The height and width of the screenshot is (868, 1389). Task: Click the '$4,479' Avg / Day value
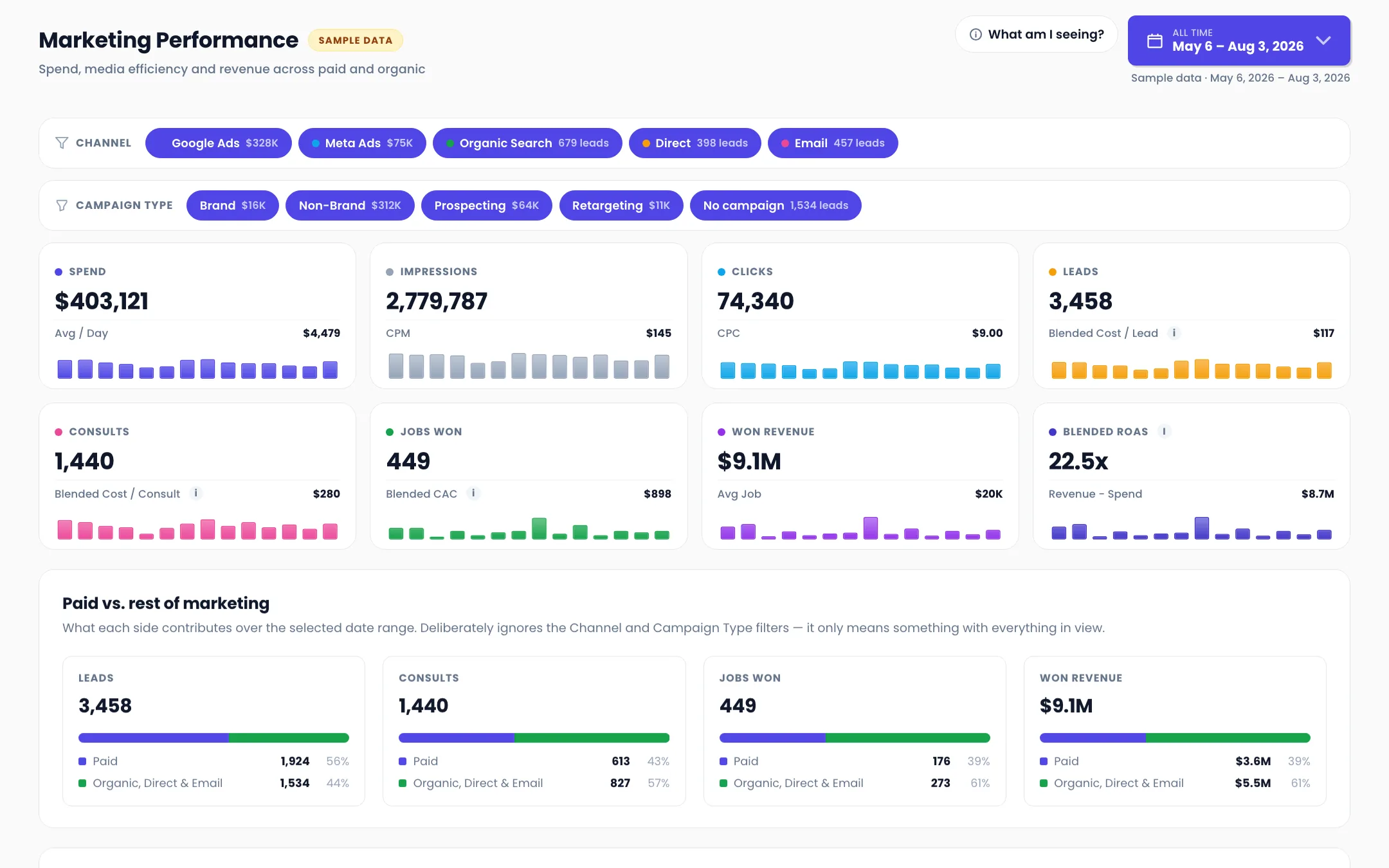click(x=322, y=333)
